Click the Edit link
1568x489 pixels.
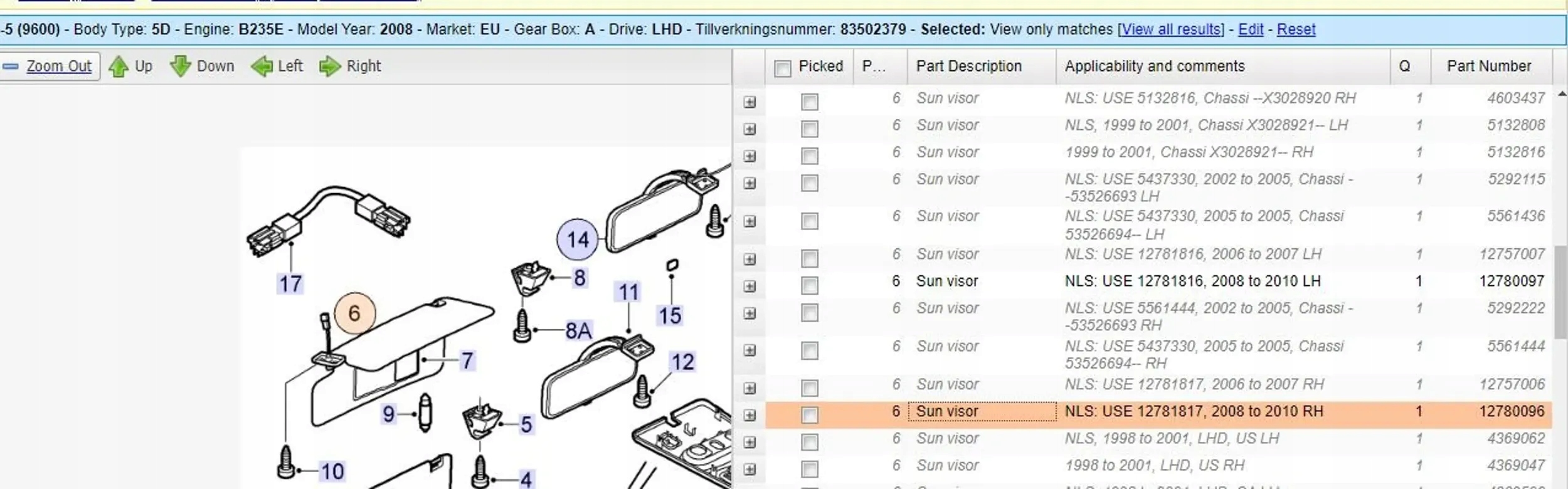coord(1251,29)
